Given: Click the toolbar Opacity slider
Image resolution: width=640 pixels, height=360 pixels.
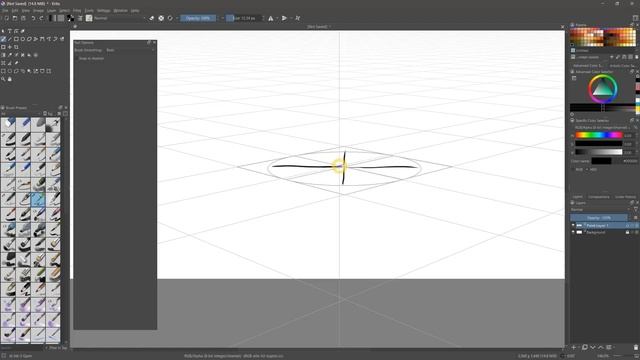Looking at the screenshot, I should [x=198, y=18].
